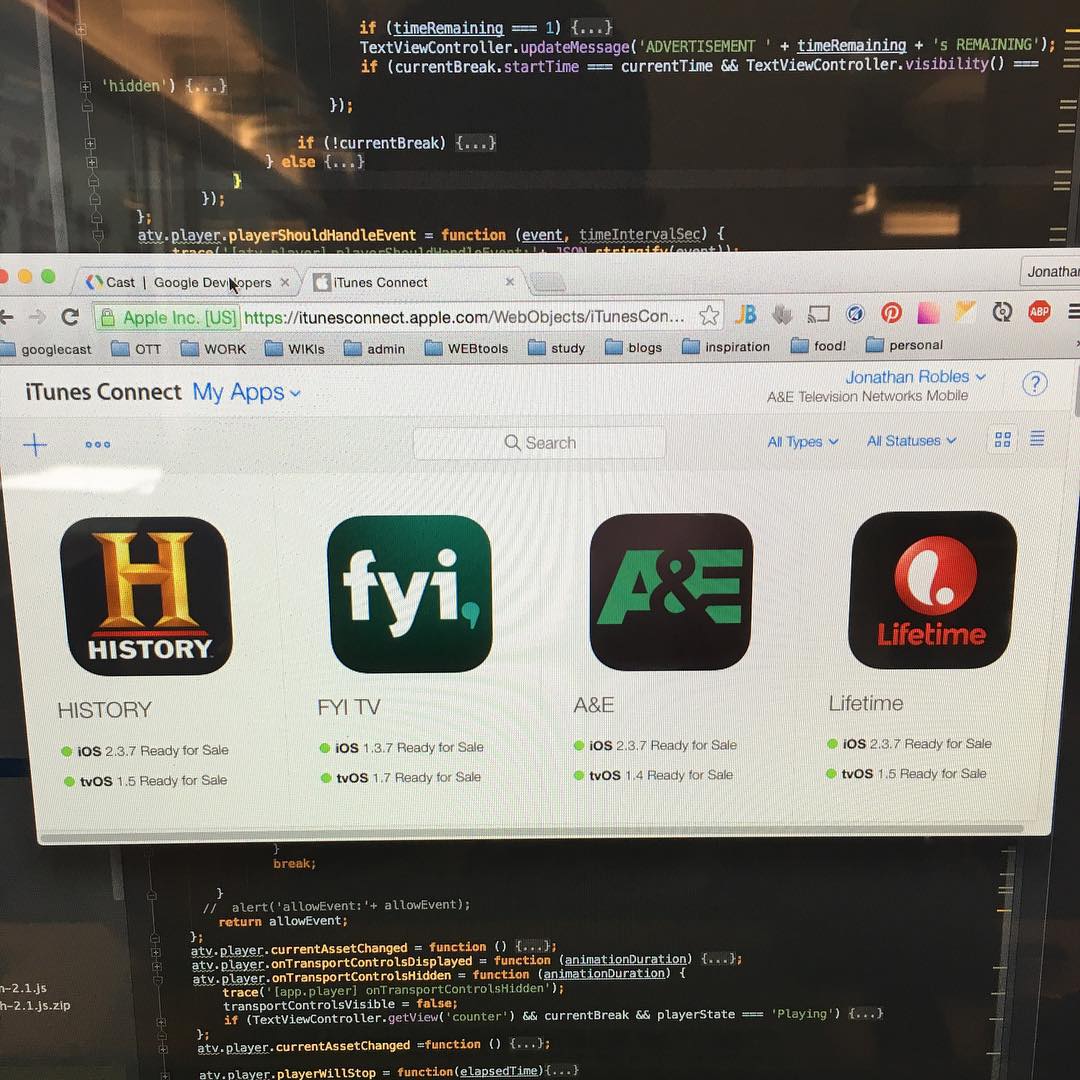Click the Lifetime app name link
Screen dimensions: 1080x1080
(x=865, y=704)
